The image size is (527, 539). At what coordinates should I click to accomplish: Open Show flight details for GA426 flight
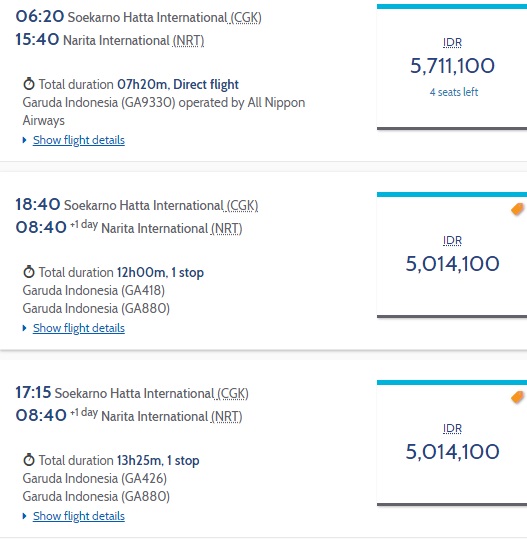point(79,516)
